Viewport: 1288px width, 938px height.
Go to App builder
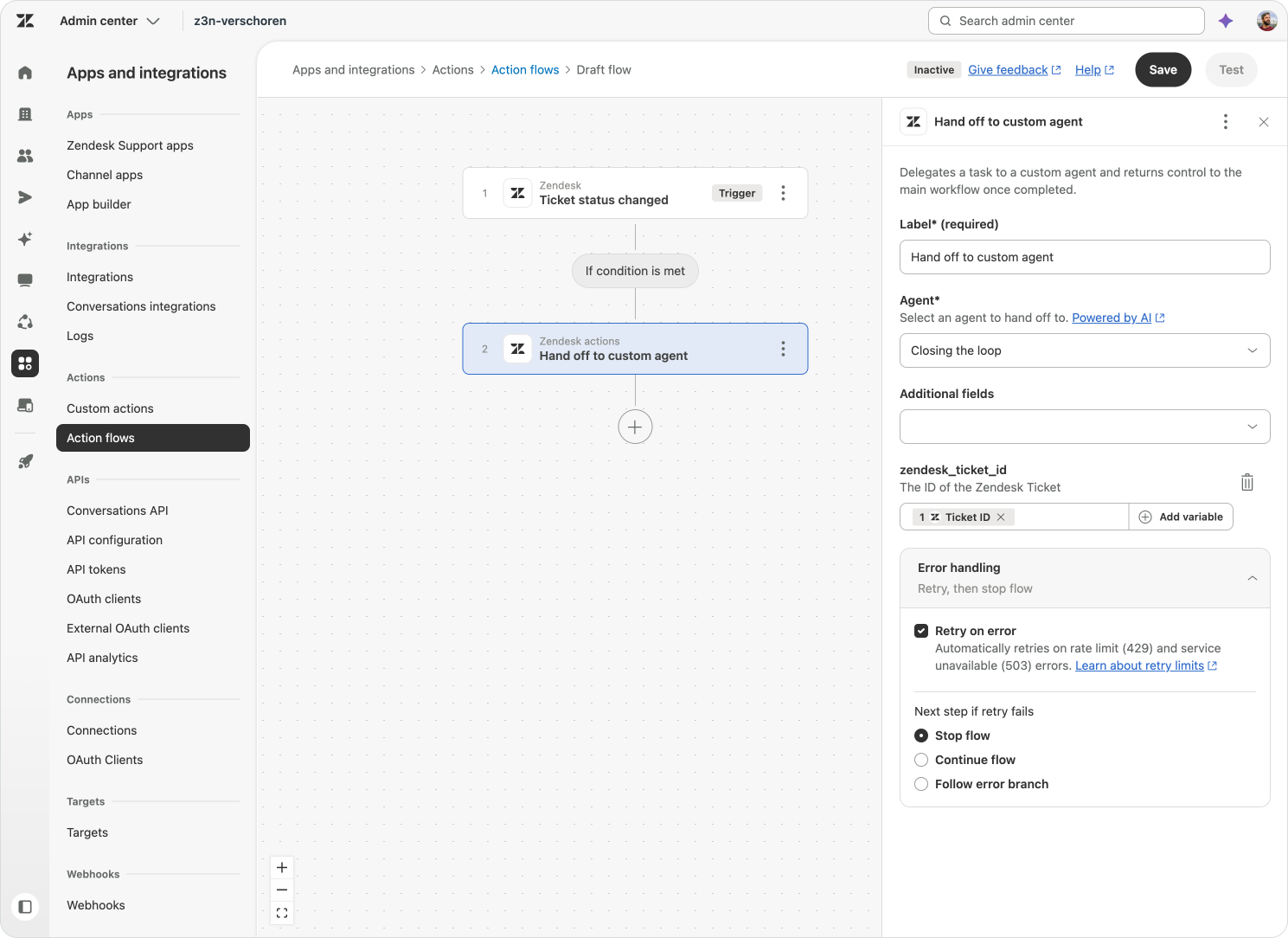pos(99,204)
